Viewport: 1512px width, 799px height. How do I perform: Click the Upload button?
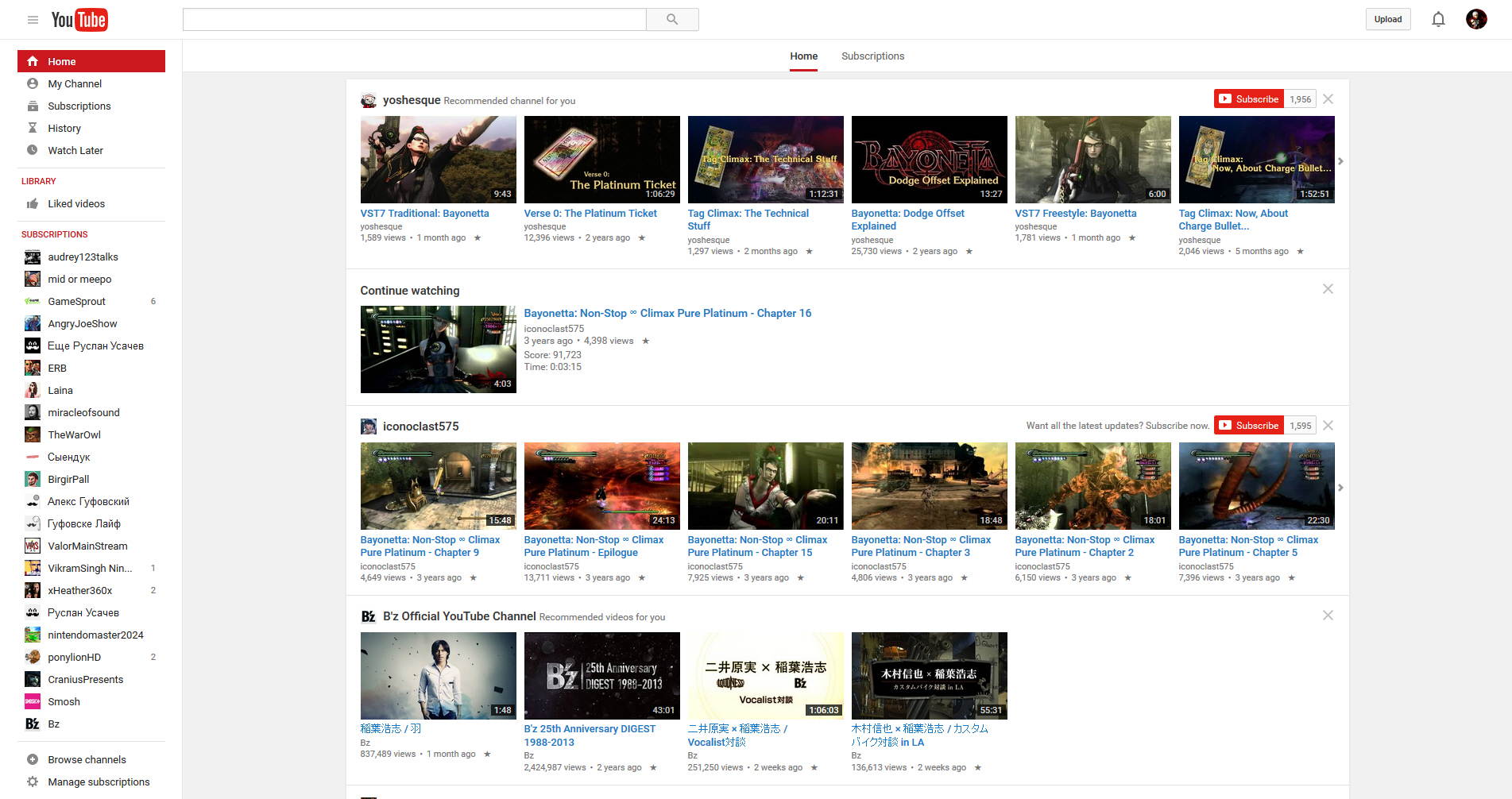[1388, 19]
